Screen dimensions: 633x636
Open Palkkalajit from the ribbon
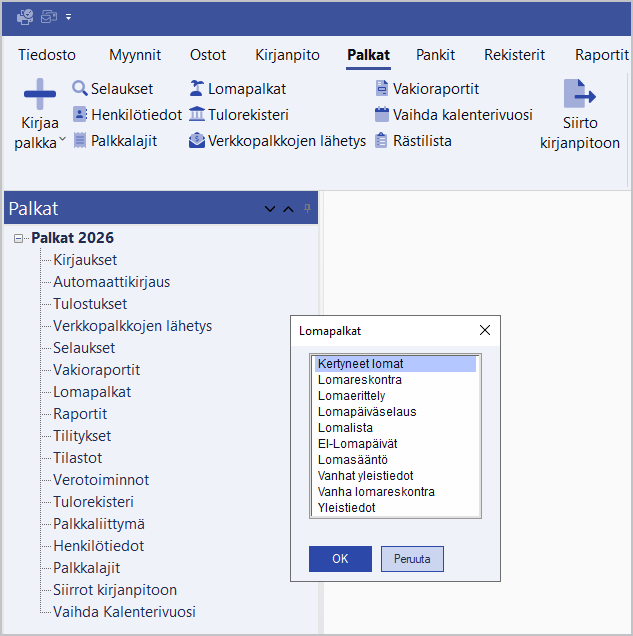(80, 141)
